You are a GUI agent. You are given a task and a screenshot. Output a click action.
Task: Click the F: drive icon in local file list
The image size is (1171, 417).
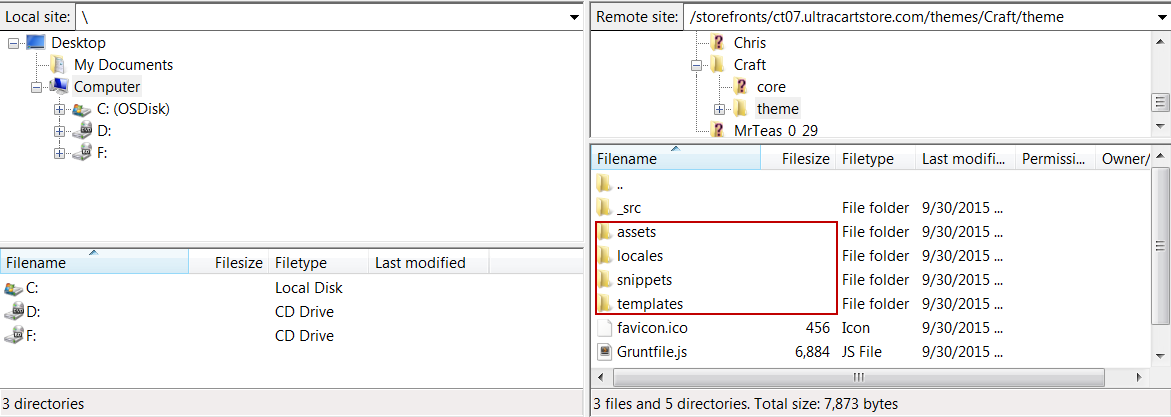tap(13, 336)
